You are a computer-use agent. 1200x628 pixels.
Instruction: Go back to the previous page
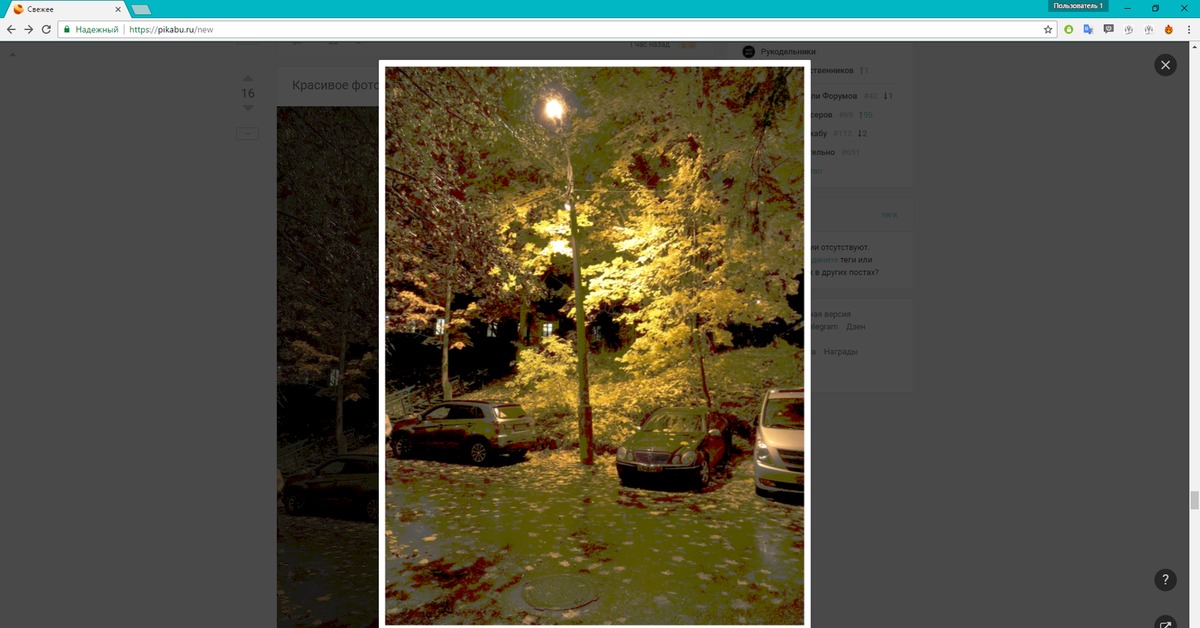[x=11, y=30]
